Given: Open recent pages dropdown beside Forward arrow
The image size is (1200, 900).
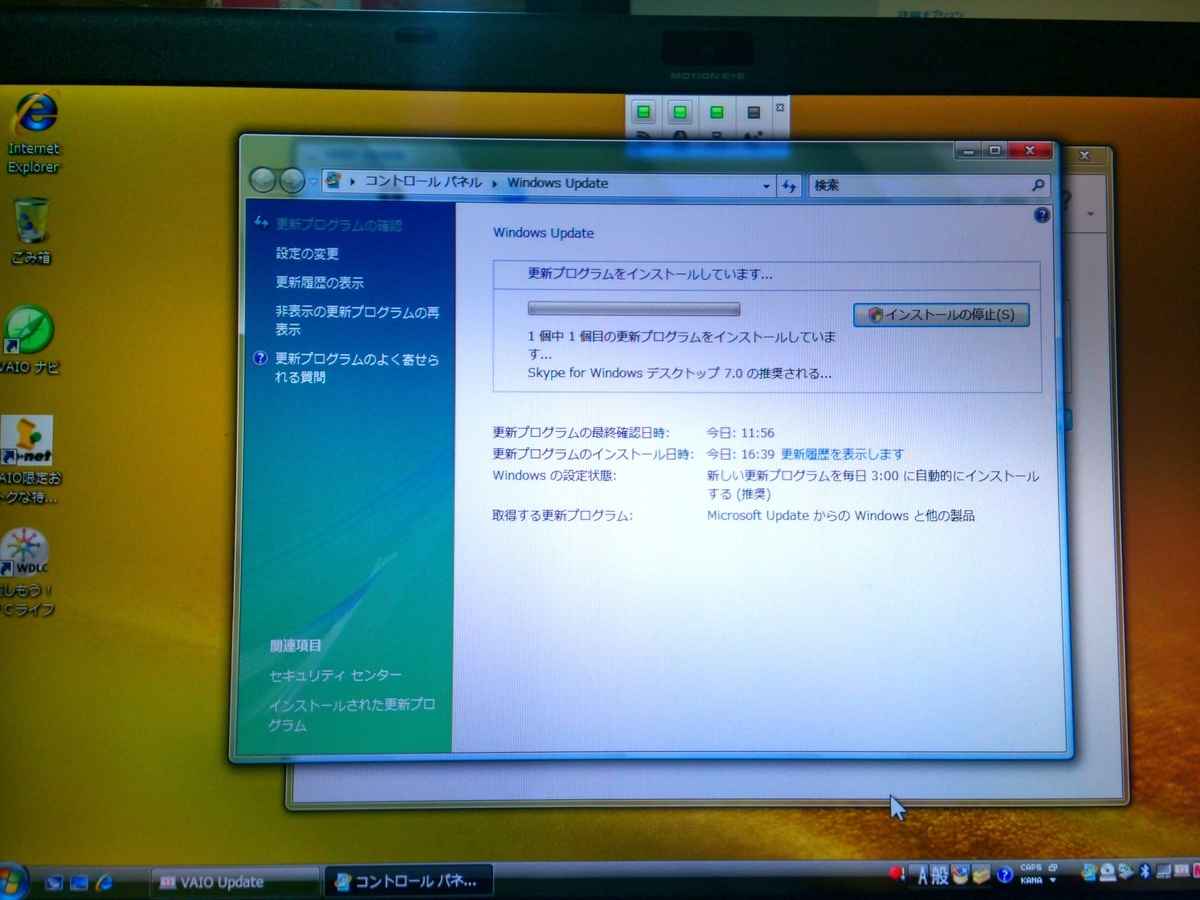Looking at the screenshot, I should [313, 182].
